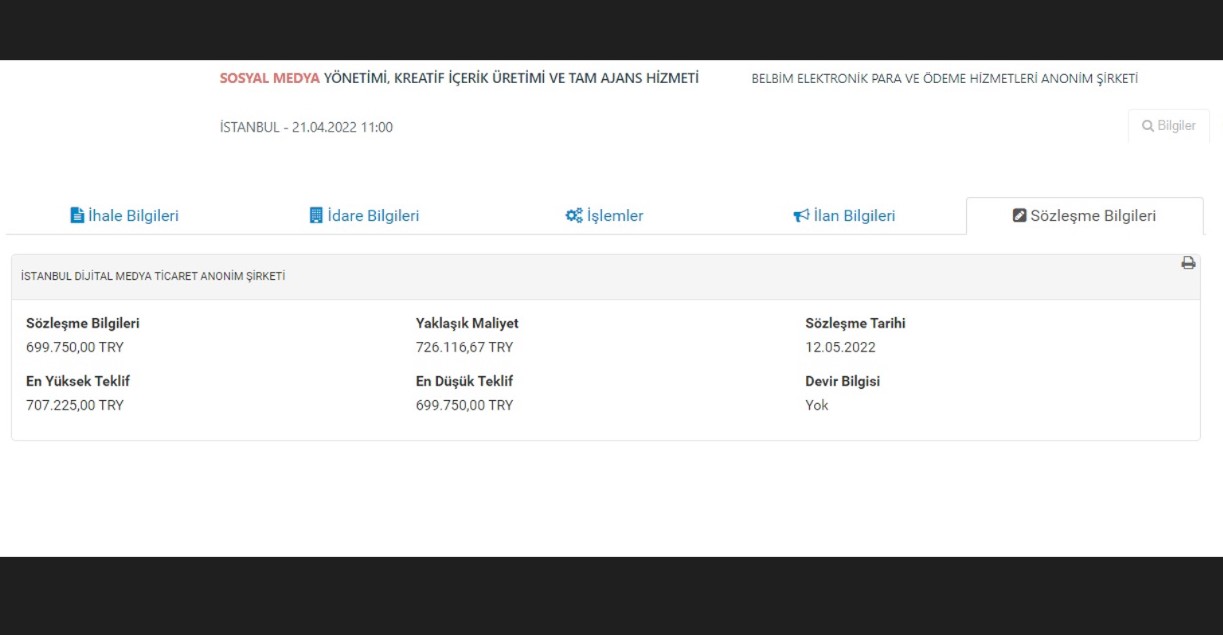Switch to the İdare Bilgileri tab
Screen dimensions: 1223x635
click(x=373, y=216)
